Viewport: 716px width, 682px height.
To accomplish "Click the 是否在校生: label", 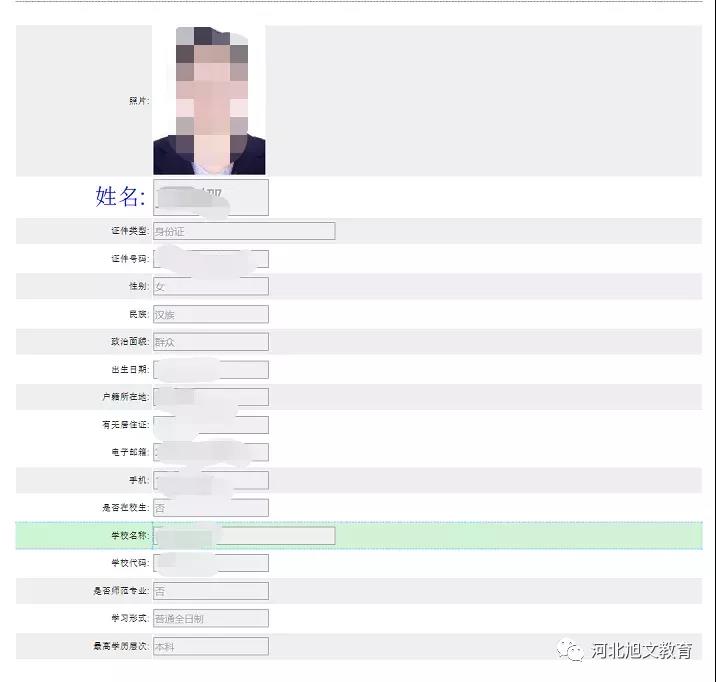I will pos(126,508).
